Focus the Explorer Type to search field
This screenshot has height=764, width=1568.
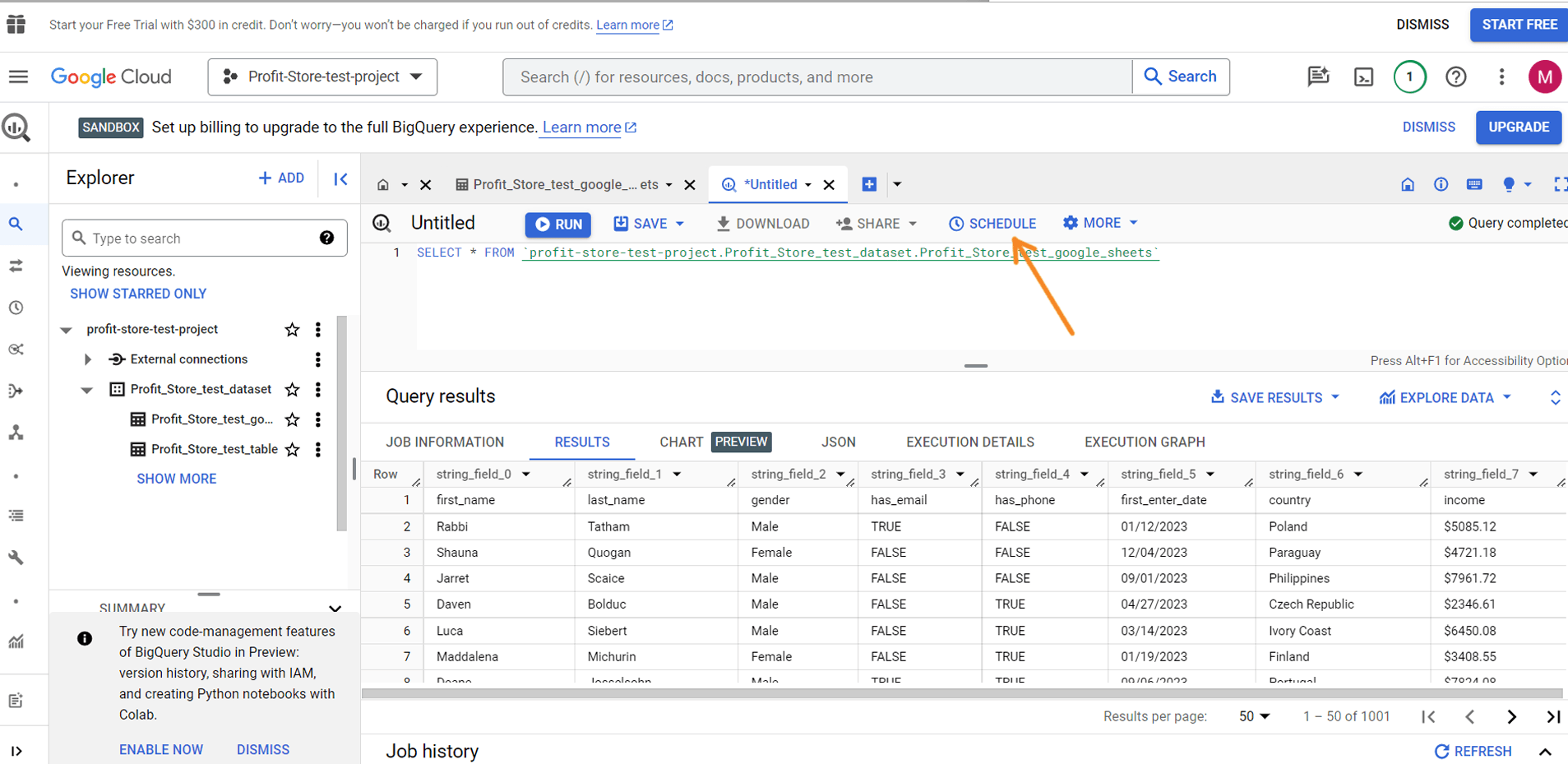(x=205, y=238)
